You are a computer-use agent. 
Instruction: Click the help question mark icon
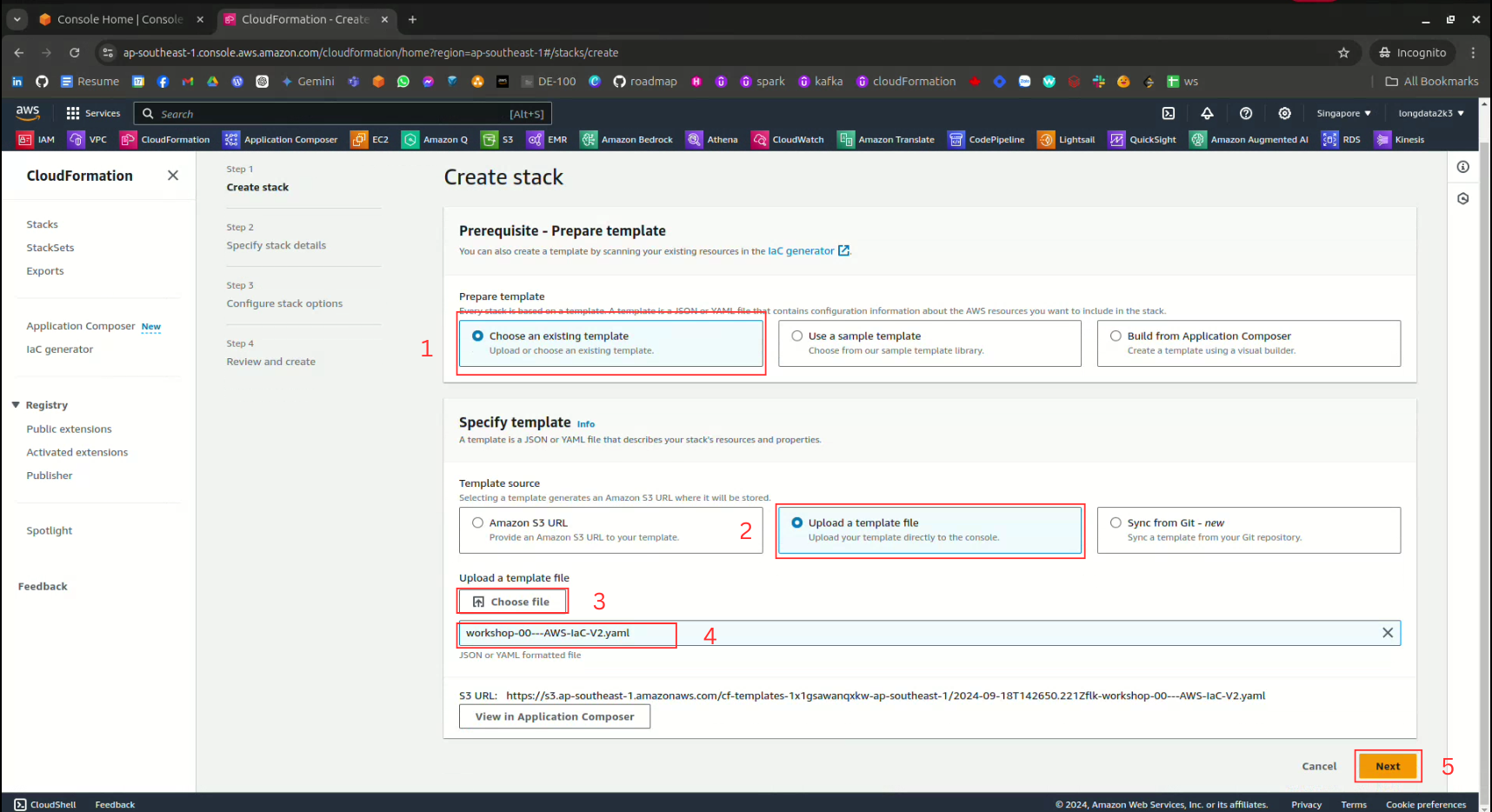tap(1245, 113)
